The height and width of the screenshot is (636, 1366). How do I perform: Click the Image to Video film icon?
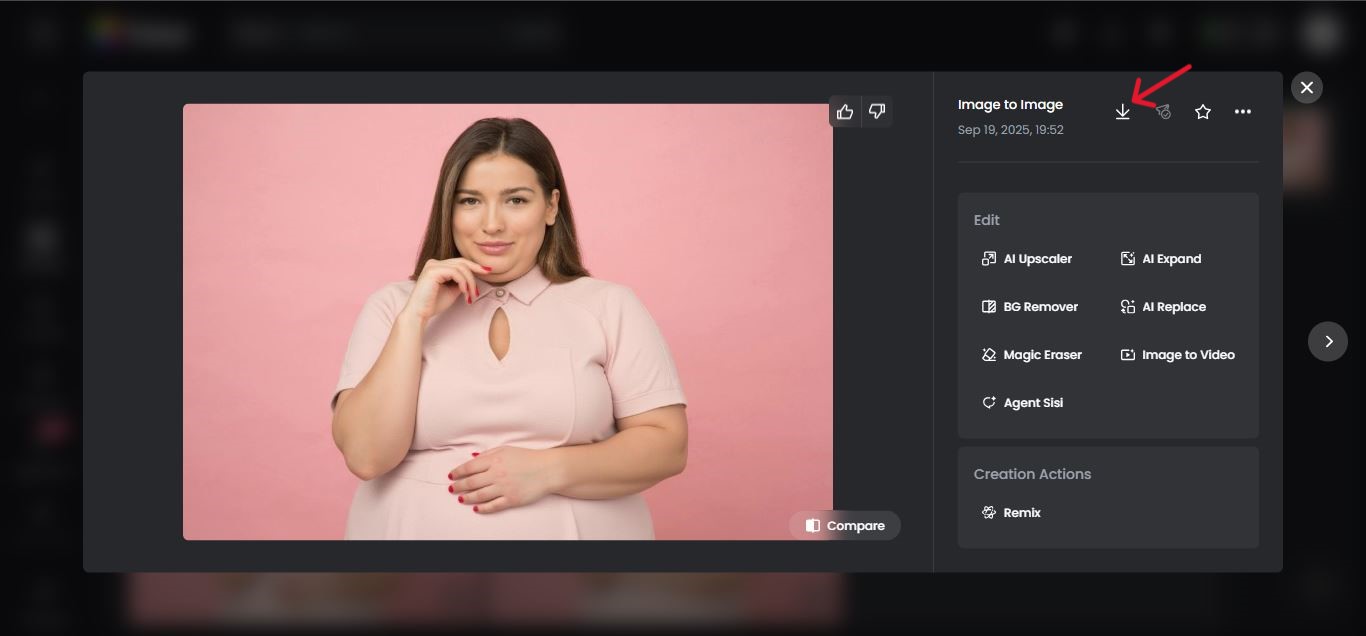pos(1127,354)
